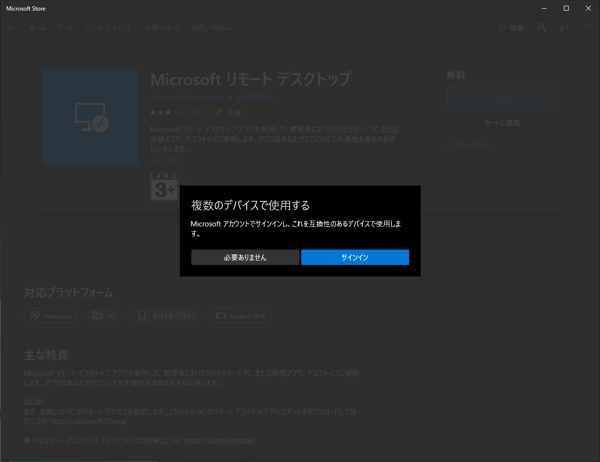
Task: Click the app title Microsoft リモート デスクトップ
Action: coord(250,79)
